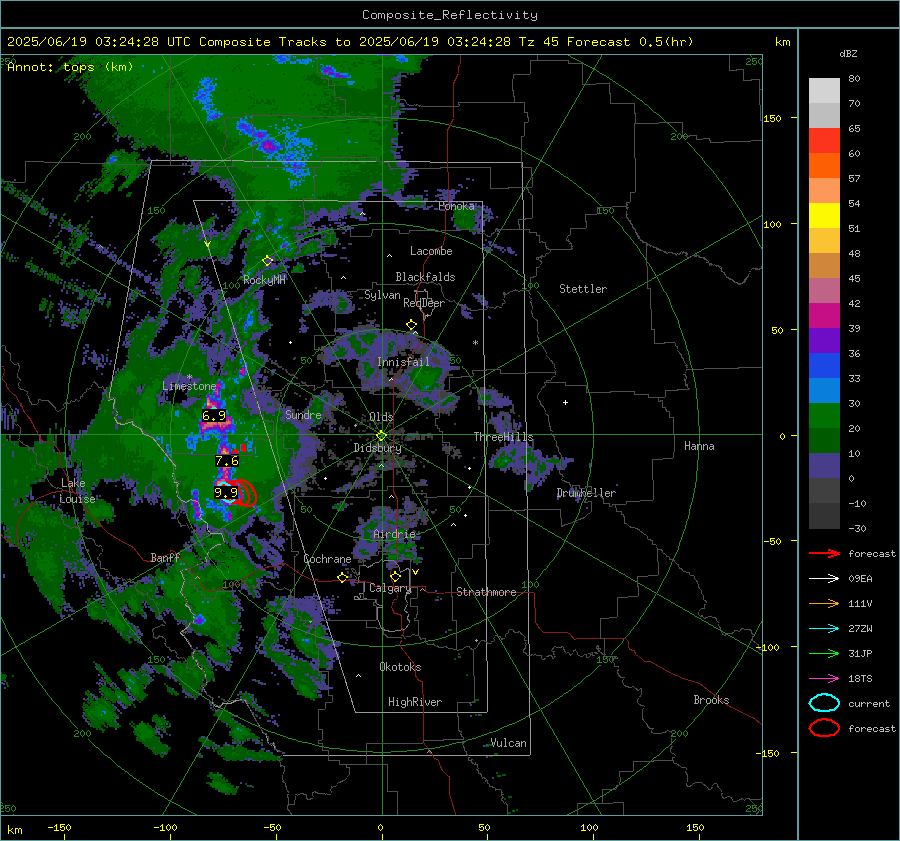900x841 pixels.
Task: Click the HighRiver city label
Action: tap(415, 702)
